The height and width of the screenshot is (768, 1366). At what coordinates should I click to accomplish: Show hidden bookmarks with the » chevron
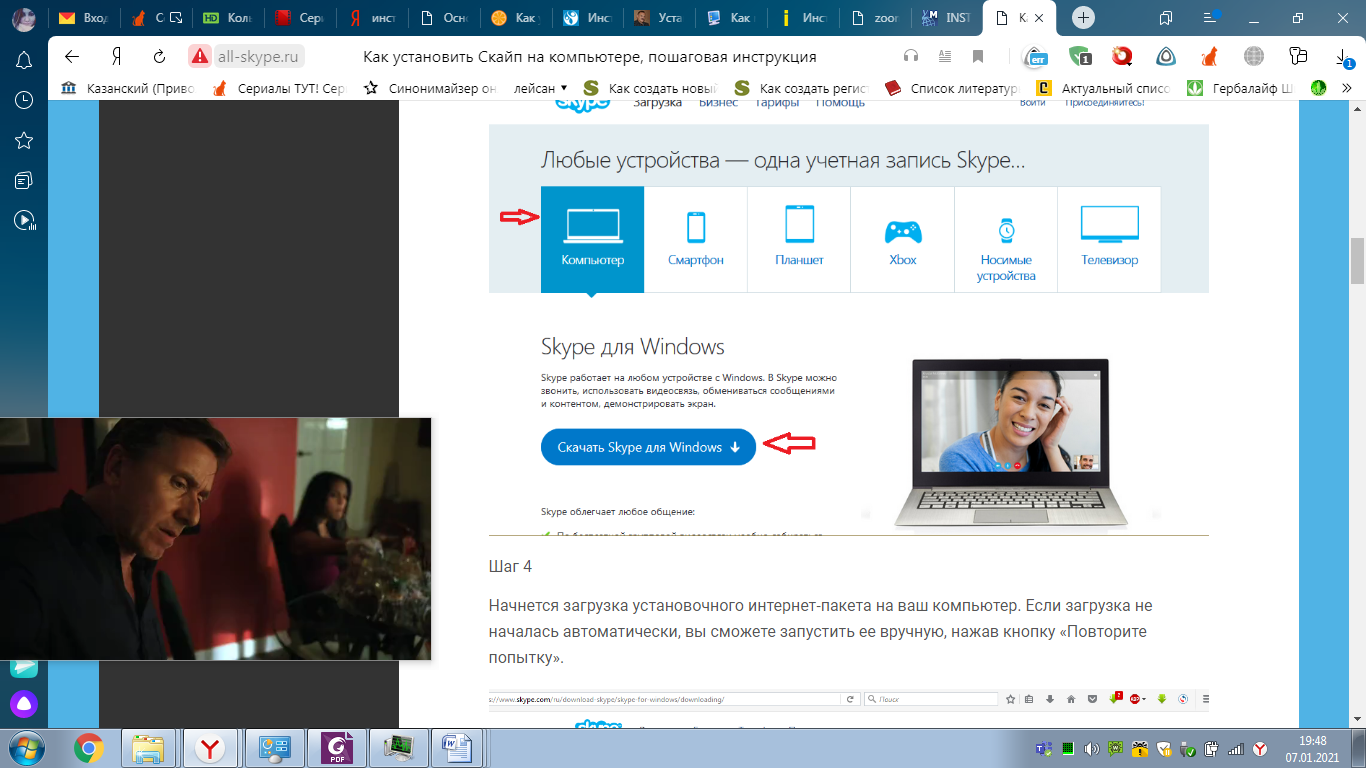point(1346,88)
